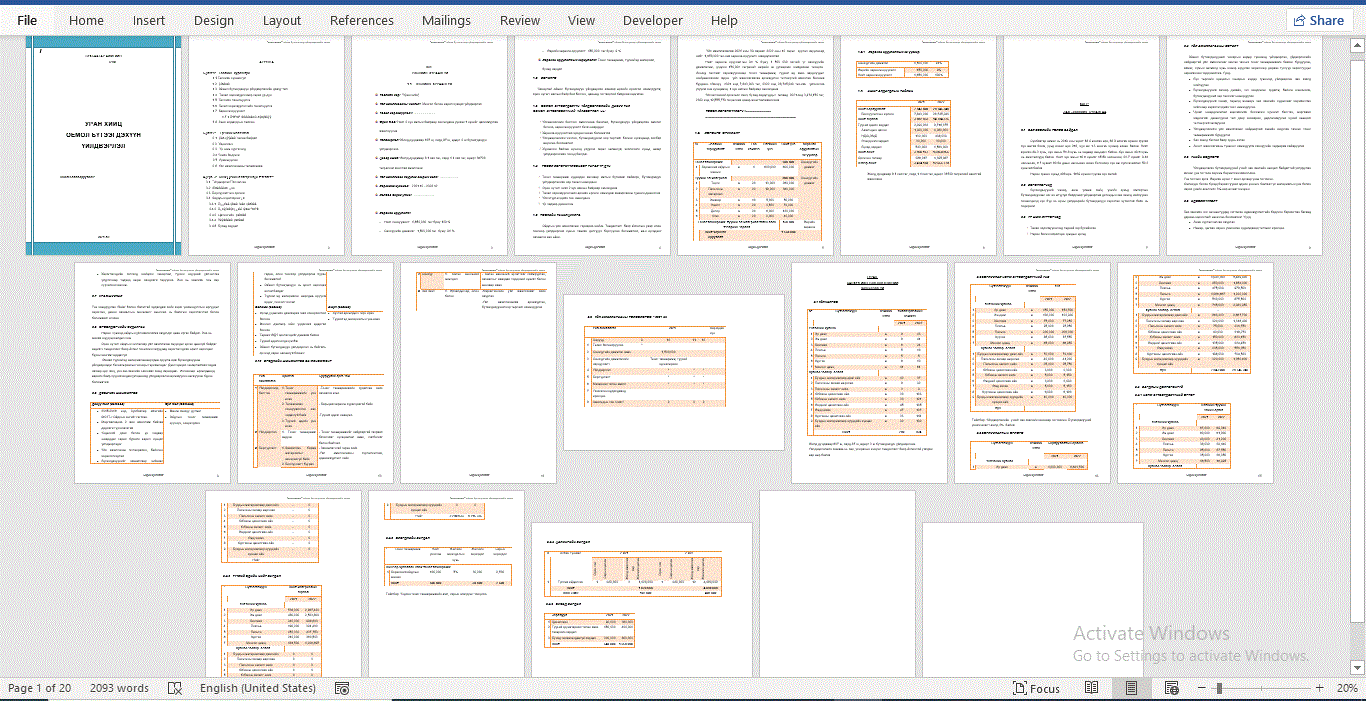
Task: Switch to the Mailings tab
Action: pos(446,20)
